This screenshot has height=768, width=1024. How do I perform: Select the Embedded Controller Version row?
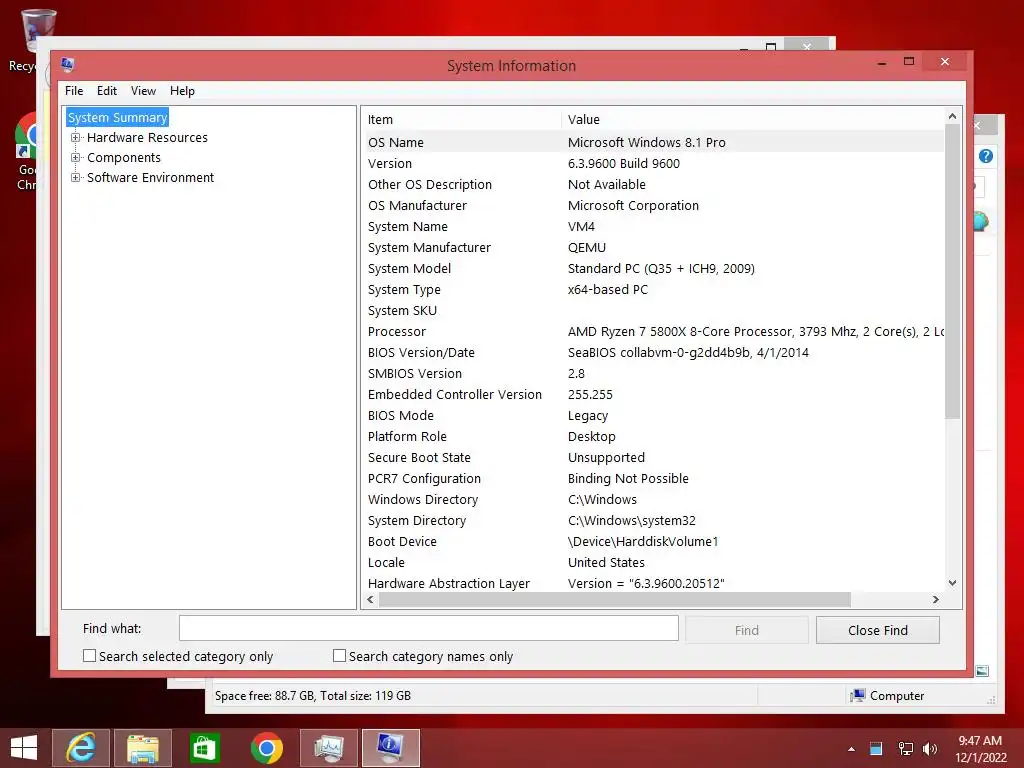pos(653,394)
